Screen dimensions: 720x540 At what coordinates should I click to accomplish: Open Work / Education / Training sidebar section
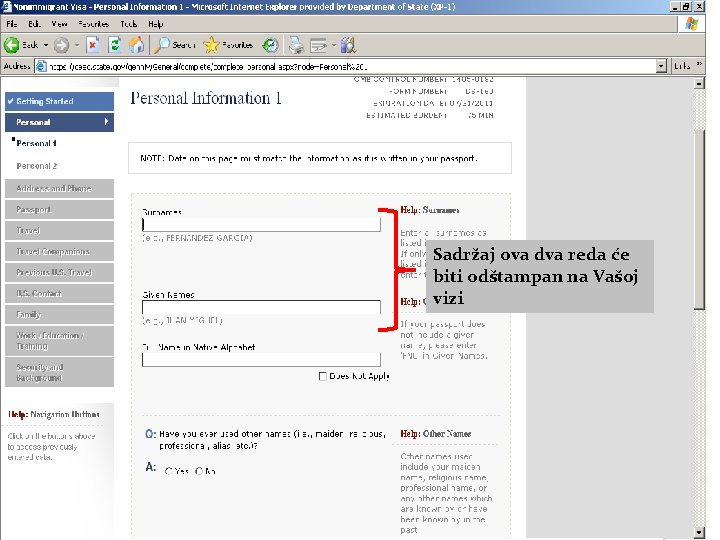point(59,341)
